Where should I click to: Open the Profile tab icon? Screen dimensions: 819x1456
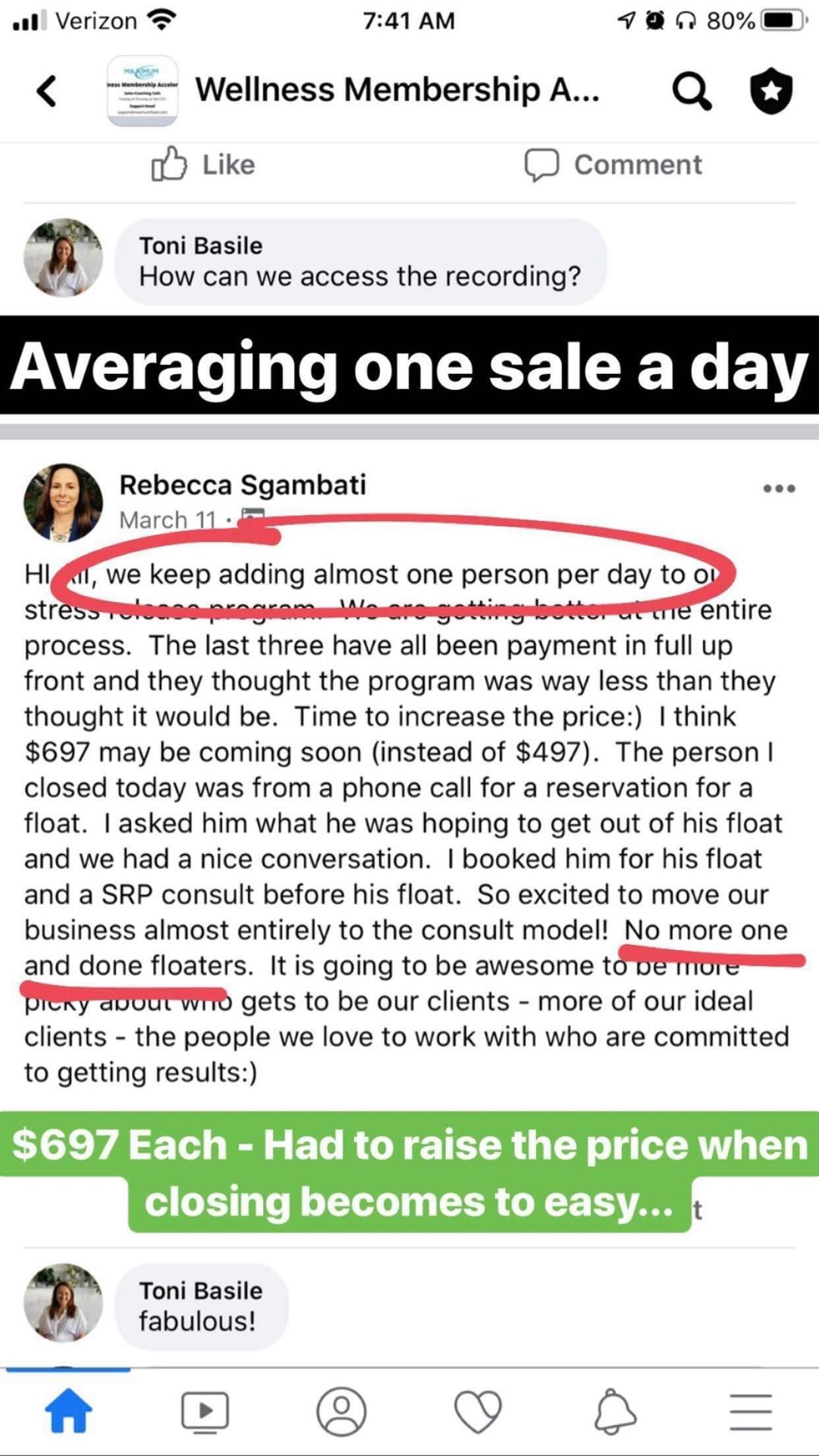click(342, 1411)
